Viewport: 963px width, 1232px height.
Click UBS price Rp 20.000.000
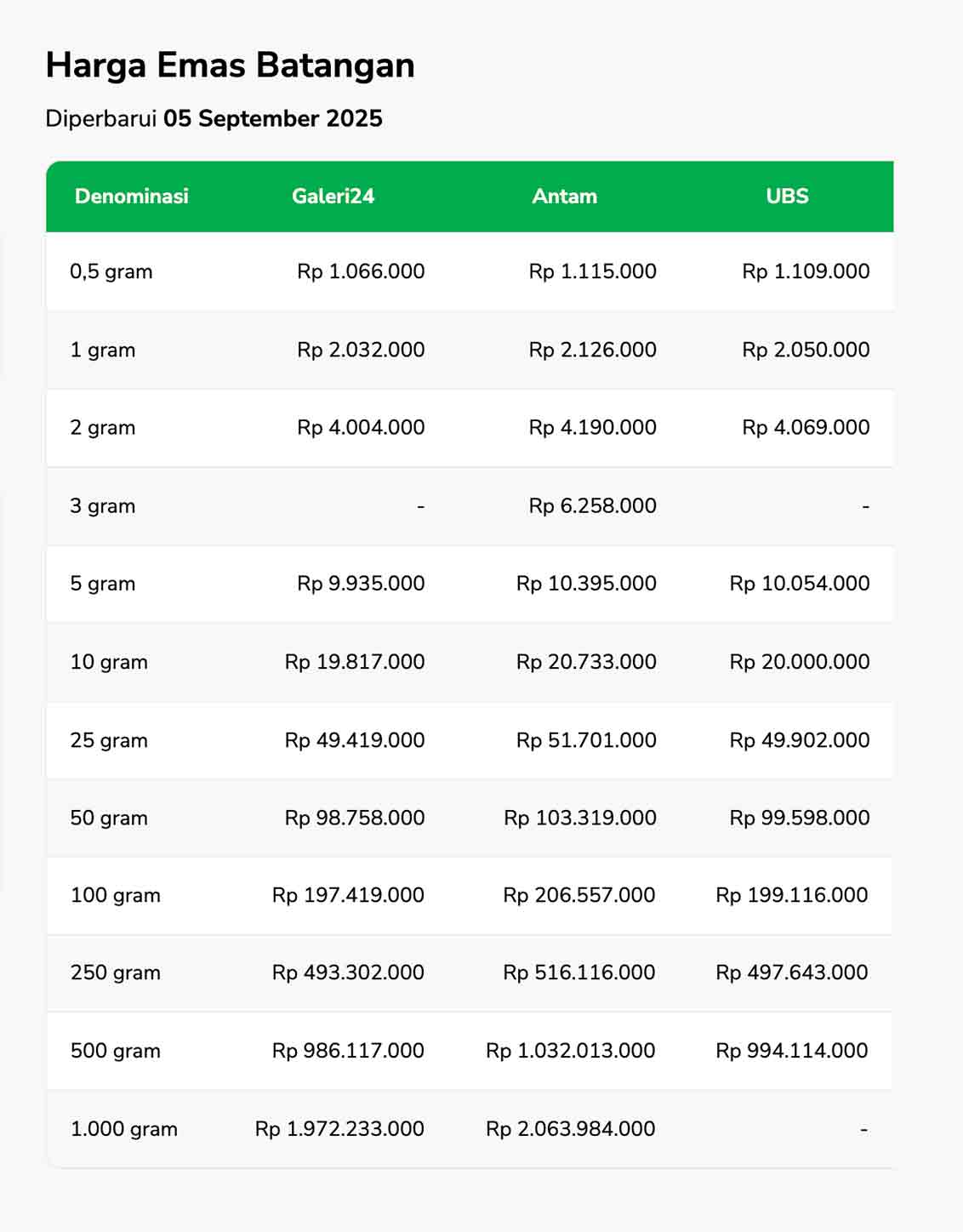(x=799, y=662)
